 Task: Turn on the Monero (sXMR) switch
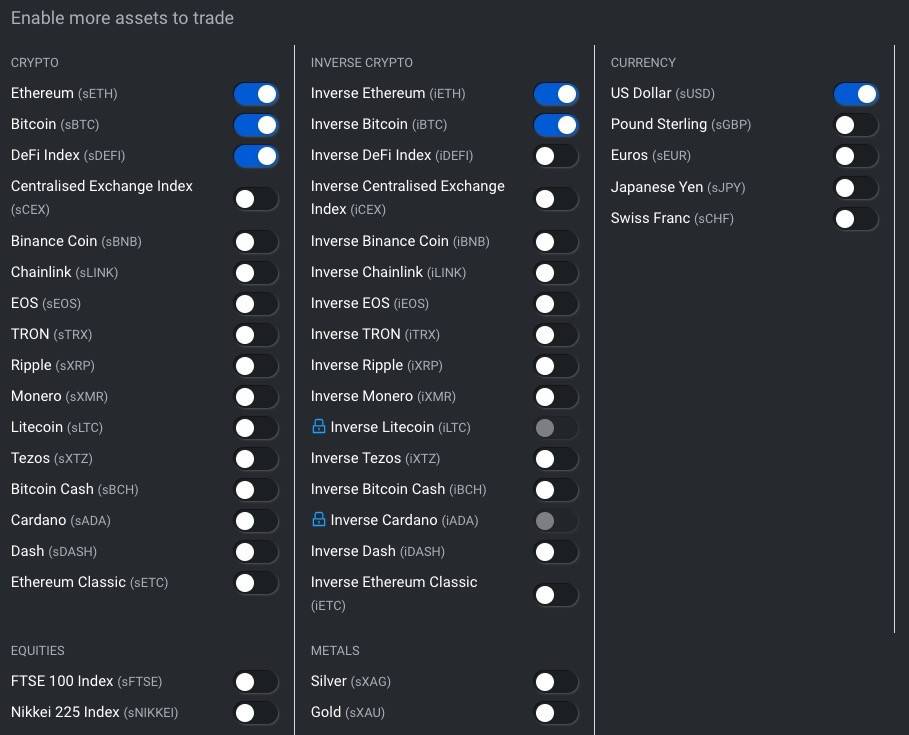click(256, 396)
